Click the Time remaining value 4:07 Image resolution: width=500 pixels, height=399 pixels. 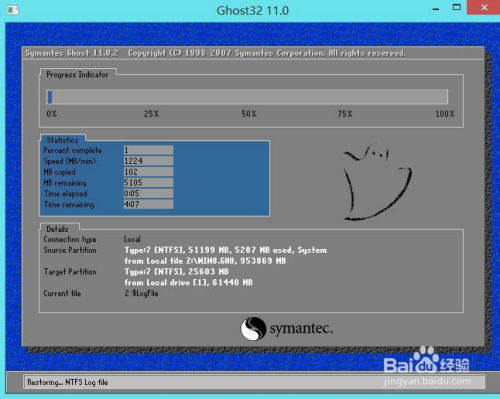148,204
